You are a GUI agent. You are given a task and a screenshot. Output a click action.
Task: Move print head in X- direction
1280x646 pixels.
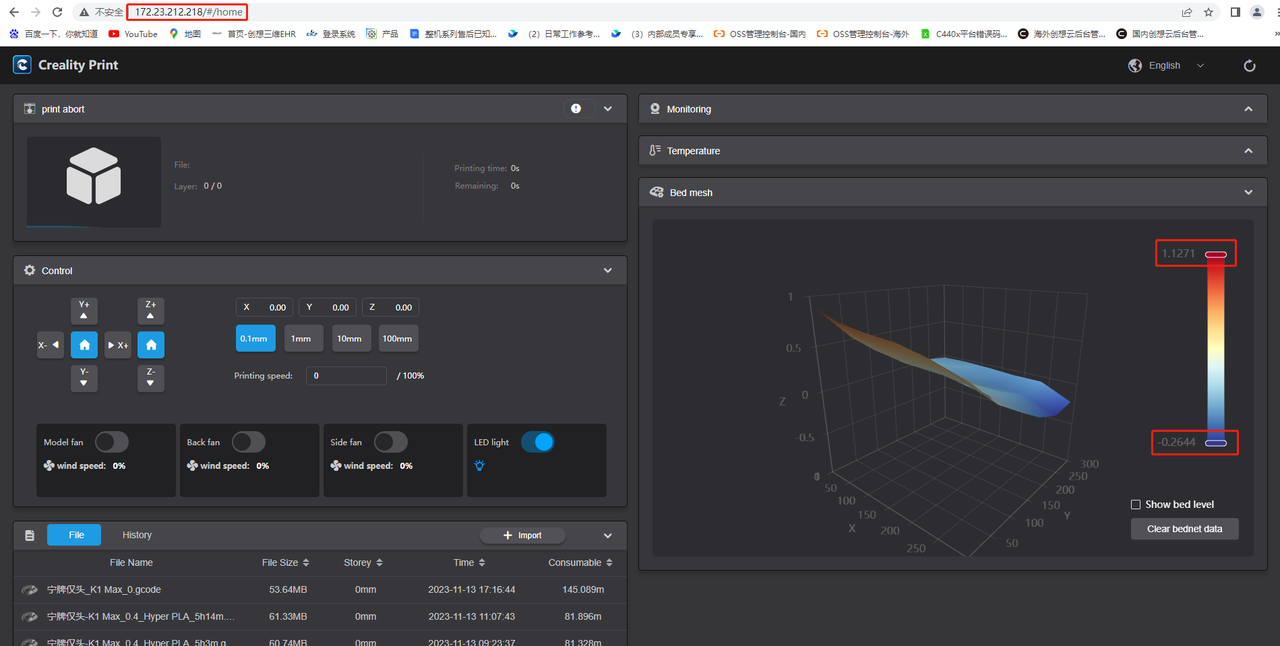pos(50,345)
